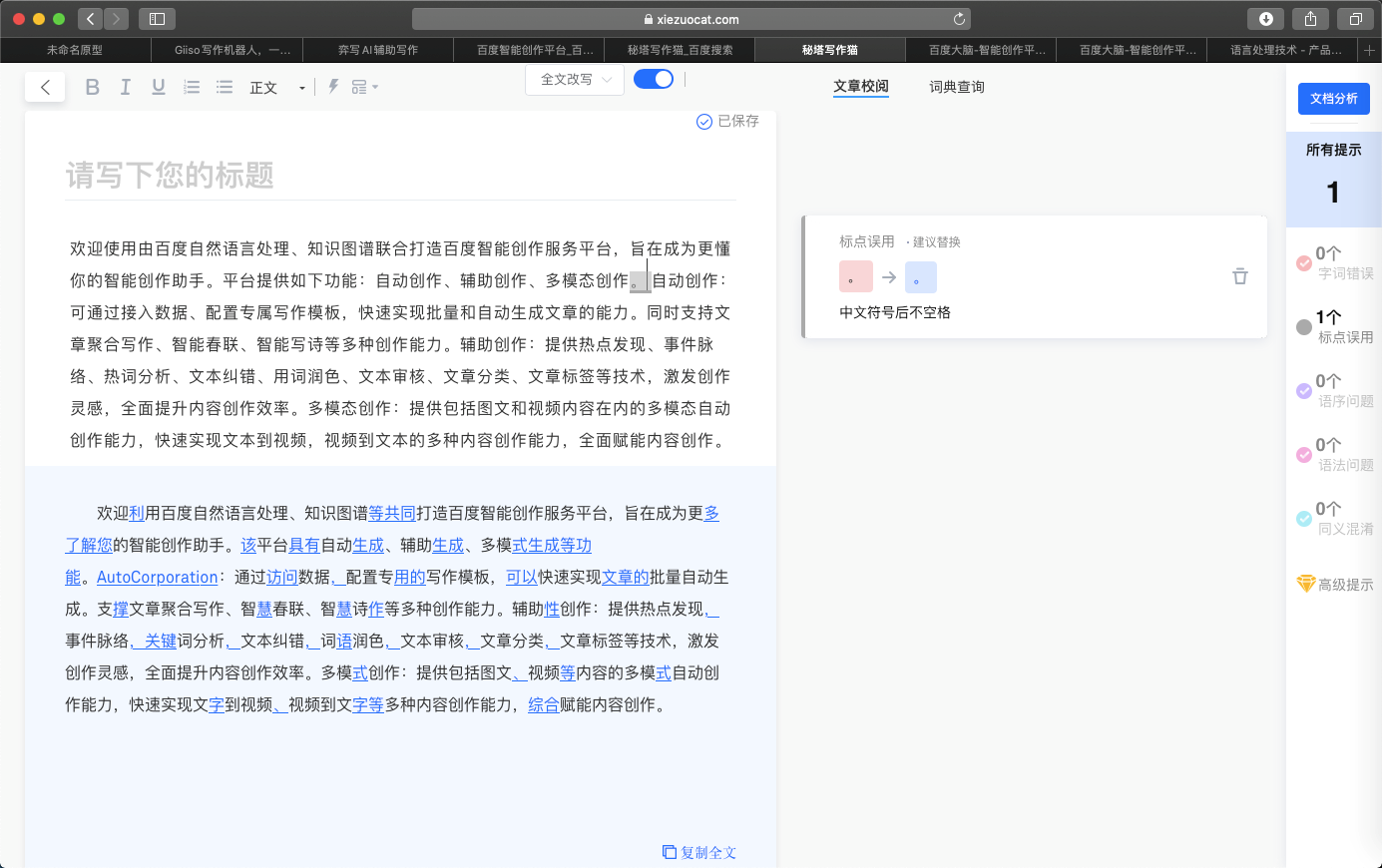This screenshot has height=868, width=1382.
Task: Click the 文档分析 button
Action: point(1333,99)
